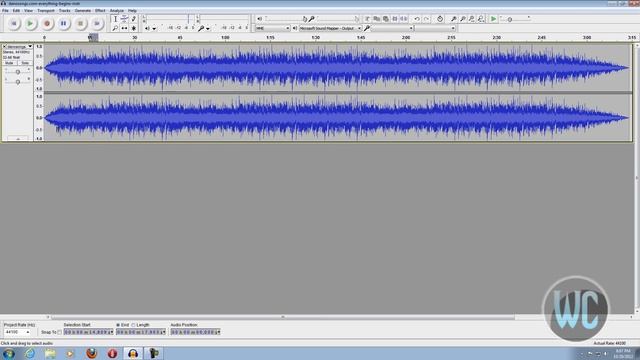Open the input meter microphone dropdown
The image size is (640, 360).
(x=208, y=29)
